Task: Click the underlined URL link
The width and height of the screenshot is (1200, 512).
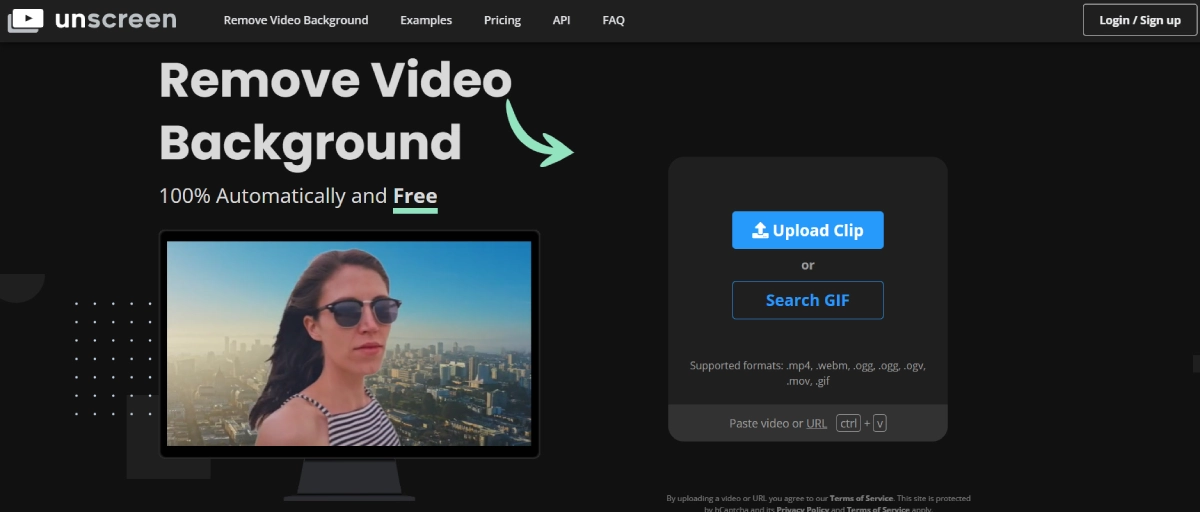Action: tap(816, 423)
